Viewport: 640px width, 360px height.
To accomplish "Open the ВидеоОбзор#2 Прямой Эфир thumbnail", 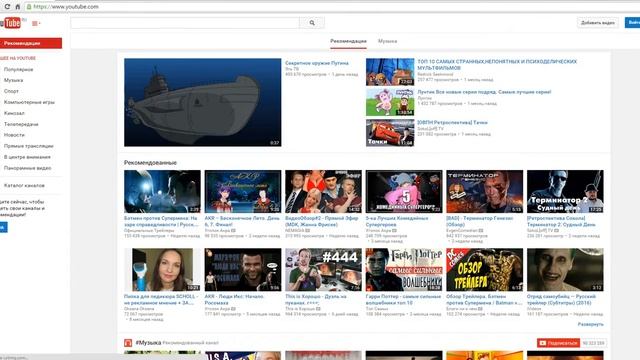I will point(323,191).
